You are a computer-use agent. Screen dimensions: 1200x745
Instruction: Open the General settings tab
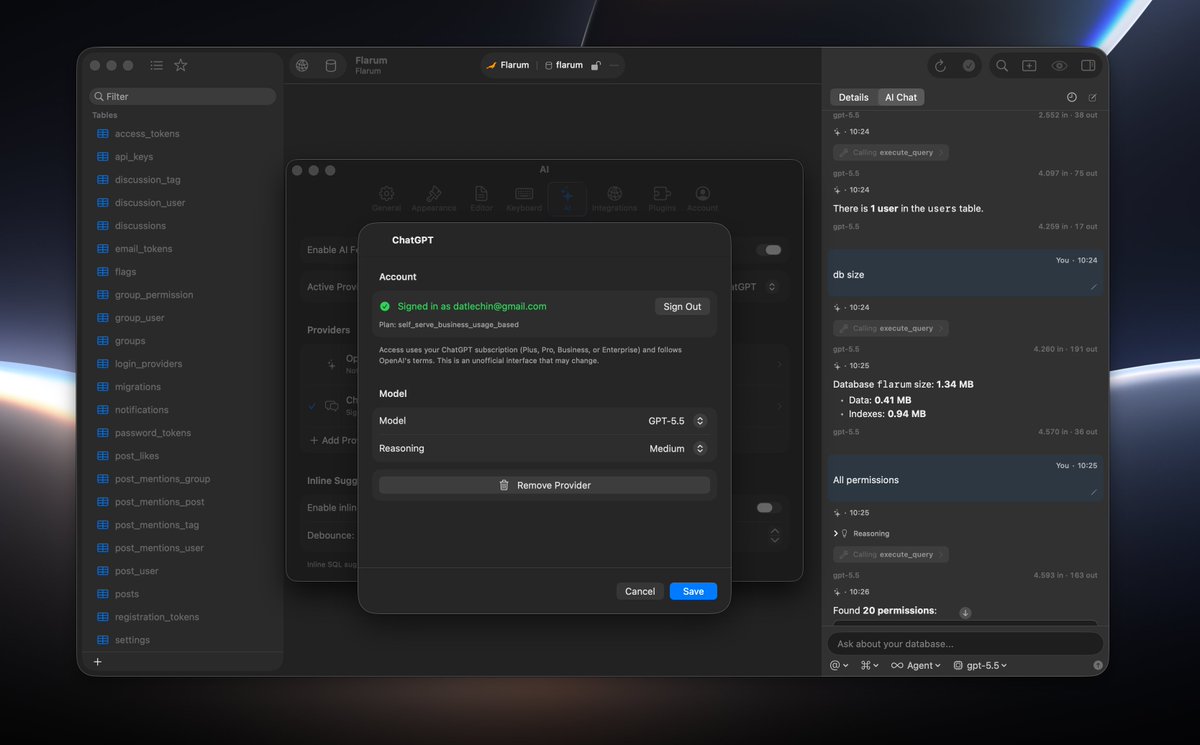[386, 198]
